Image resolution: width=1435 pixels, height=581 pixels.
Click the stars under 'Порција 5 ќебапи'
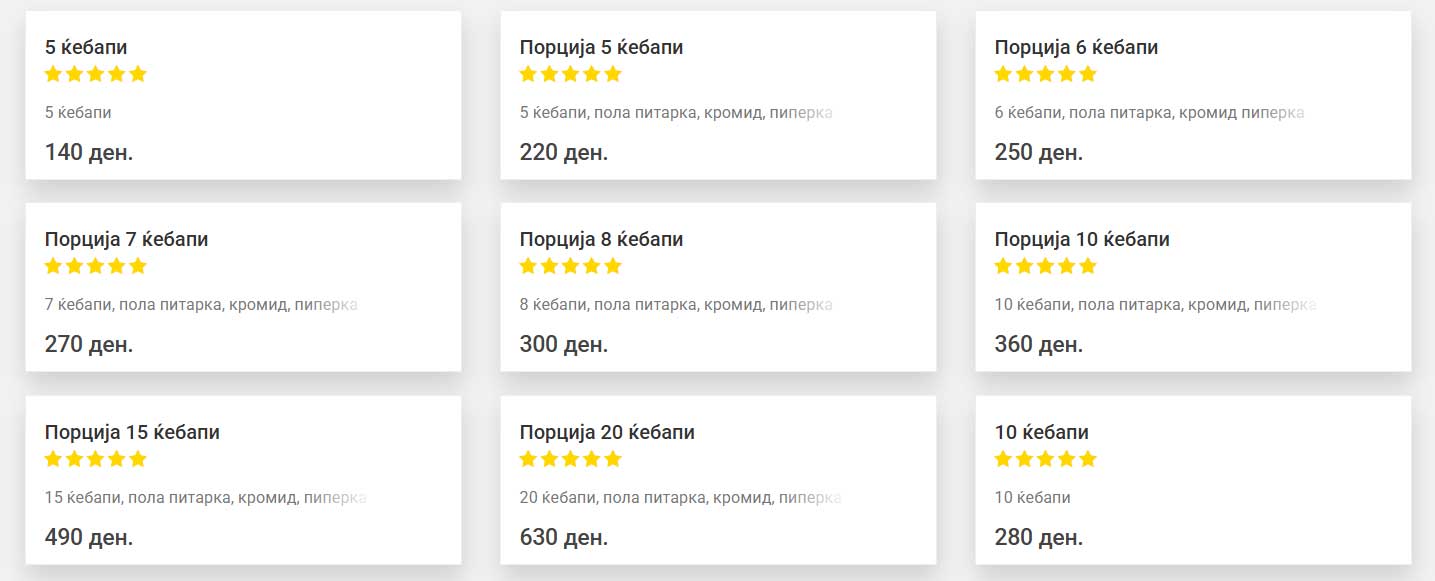pos(571,74)
